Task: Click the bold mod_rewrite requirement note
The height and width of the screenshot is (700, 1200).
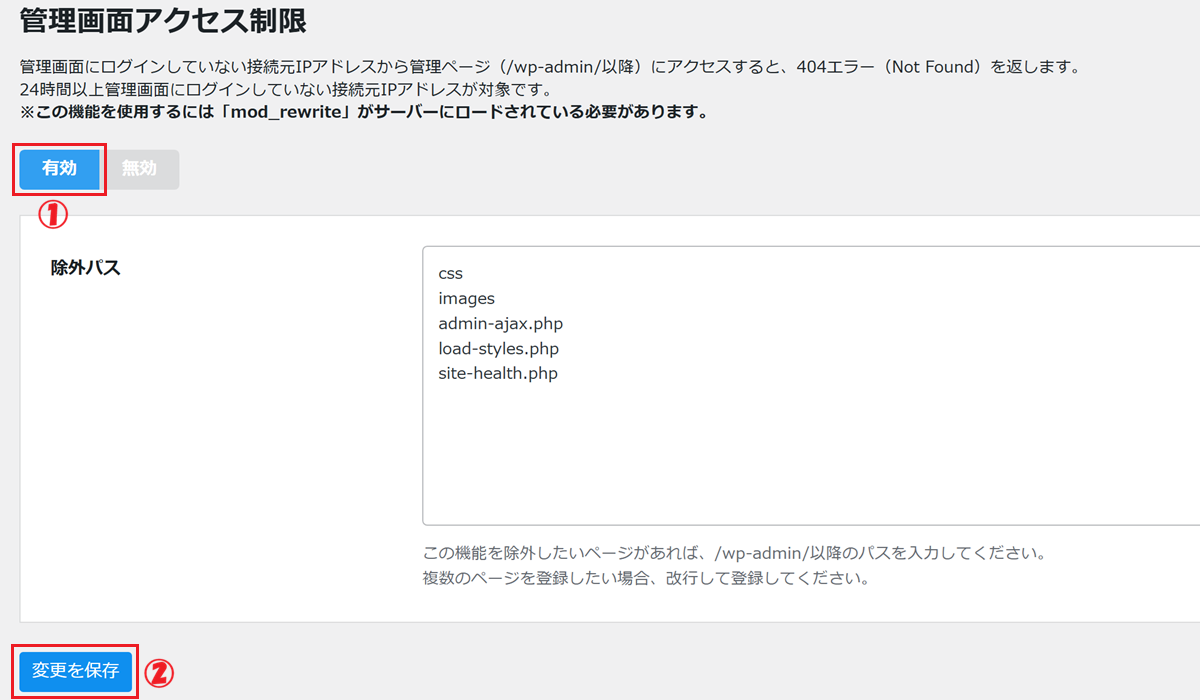Action: (x=364, y=111)
